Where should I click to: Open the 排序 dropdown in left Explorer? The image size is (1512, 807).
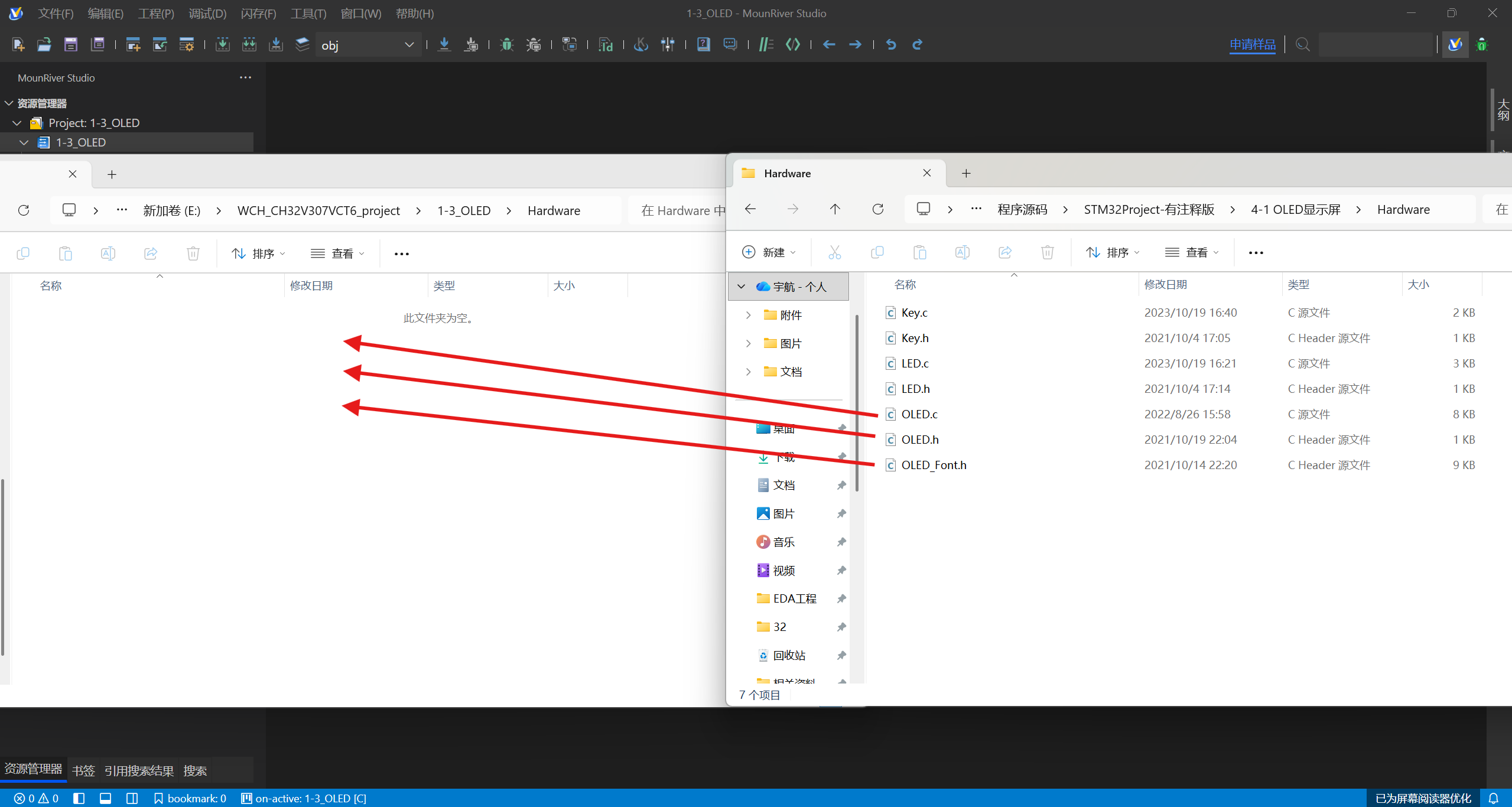pos(259,253)
